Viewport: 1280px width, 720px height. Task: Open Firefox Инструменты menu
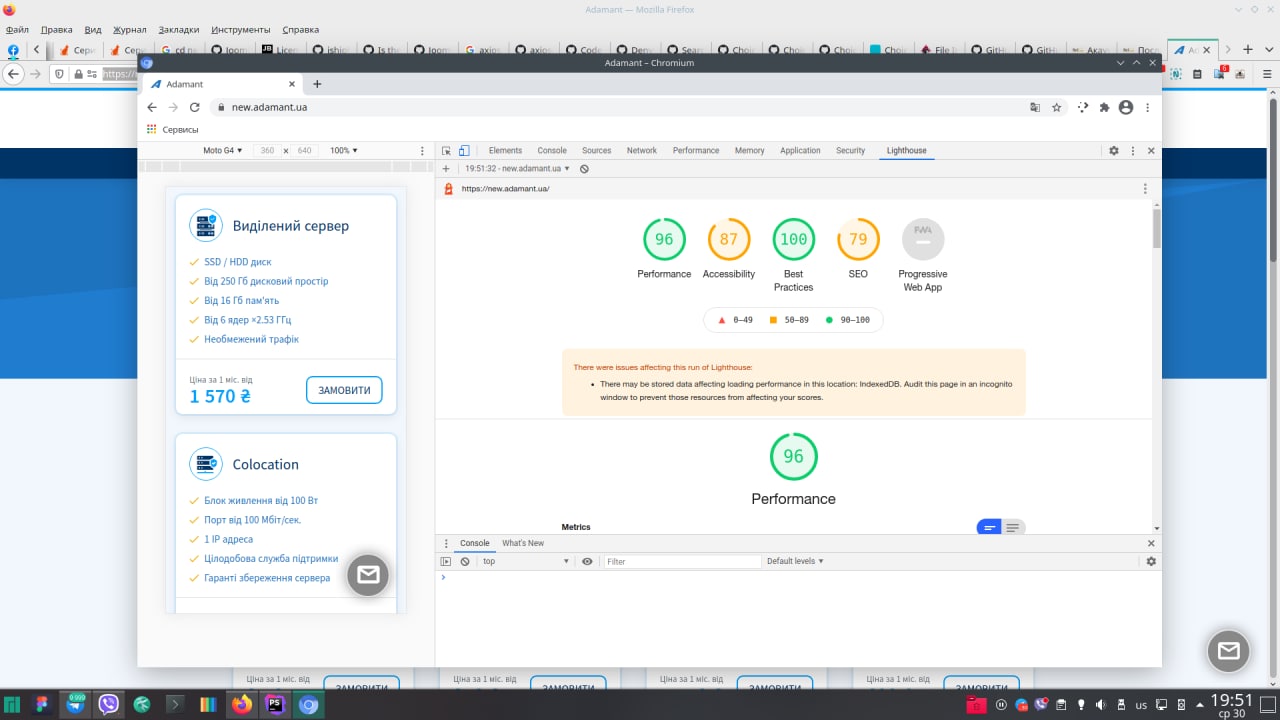(x=240, y=30)
